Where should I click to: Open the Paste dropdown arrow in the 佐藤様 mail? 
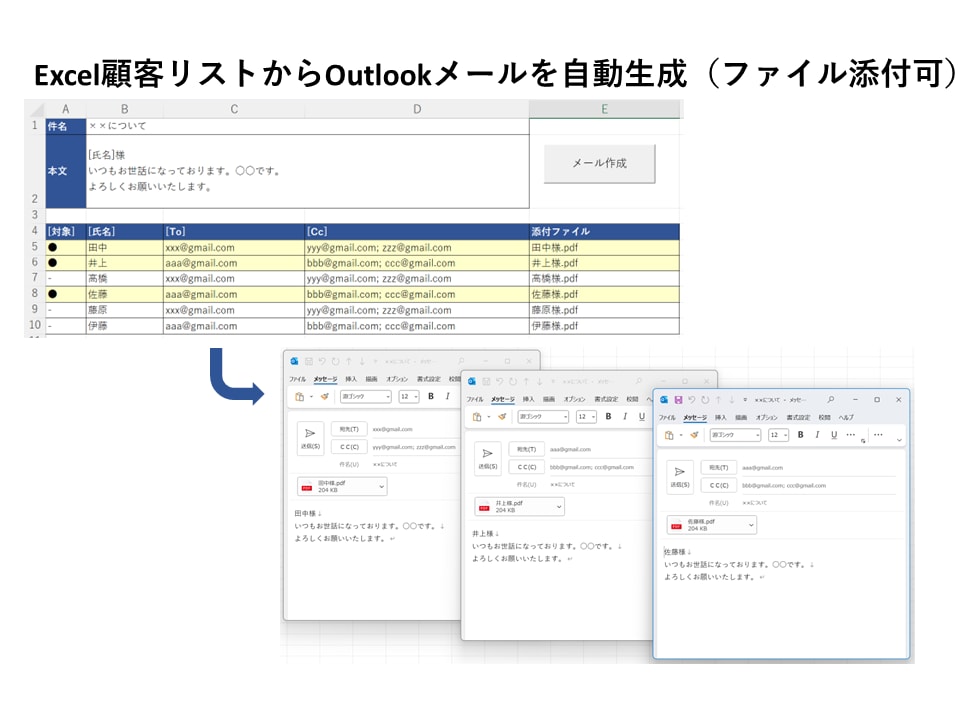pos(681,435)
